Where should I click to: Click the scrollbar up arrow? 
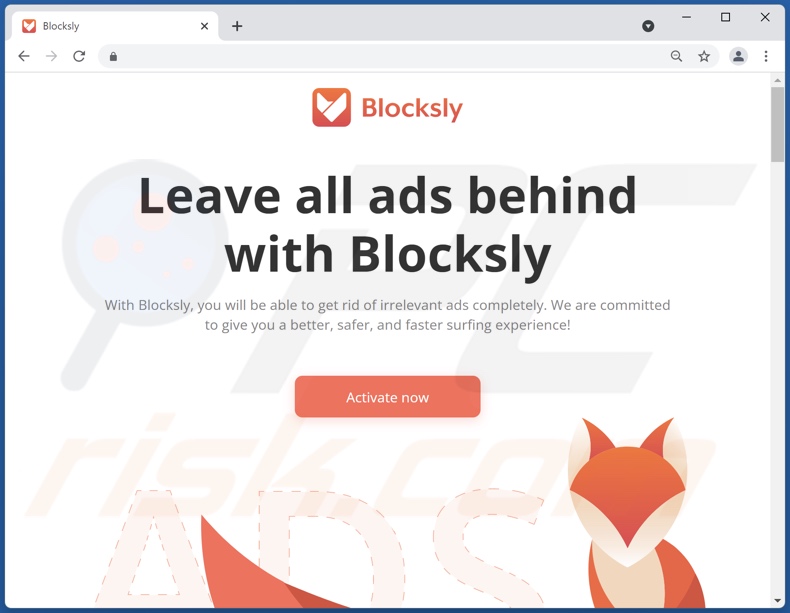tap(777, 80)
